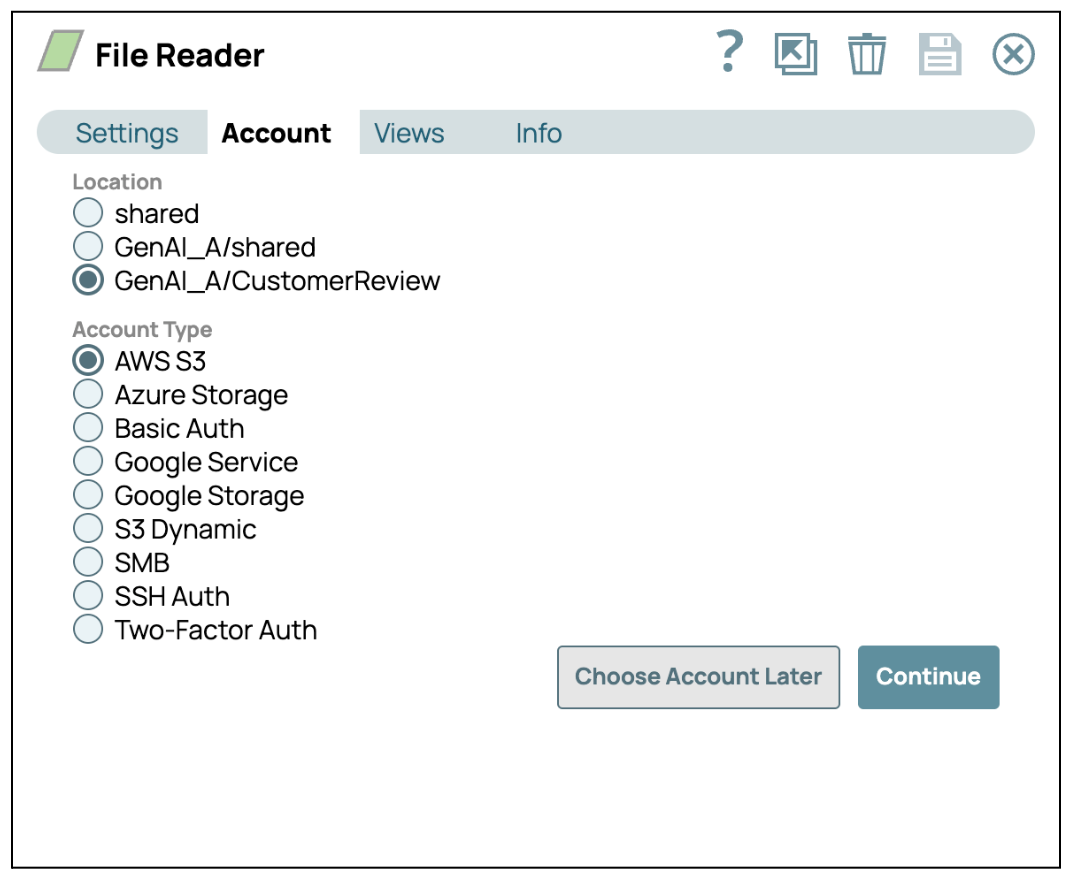Screen dimensions: 1076x880
Task: Select GenAI_A/CustomerReview location
Action: tap(88, 281)
